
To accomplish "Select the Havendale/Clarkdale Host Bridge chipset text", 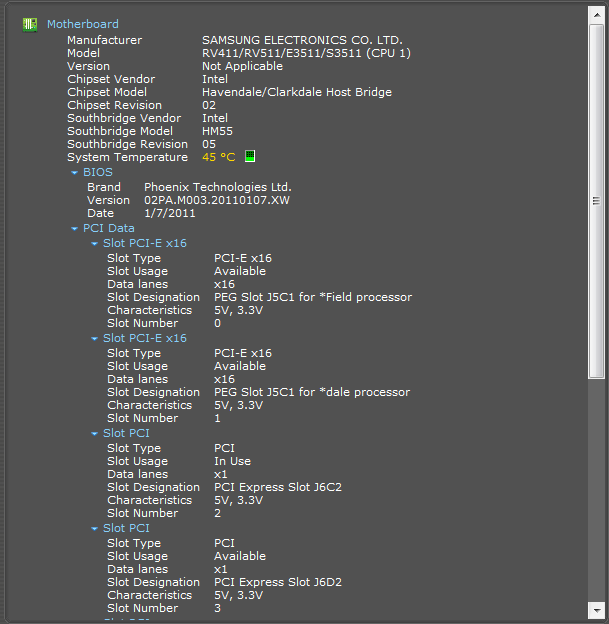I will pyautogui.click(x=297, y=92).
